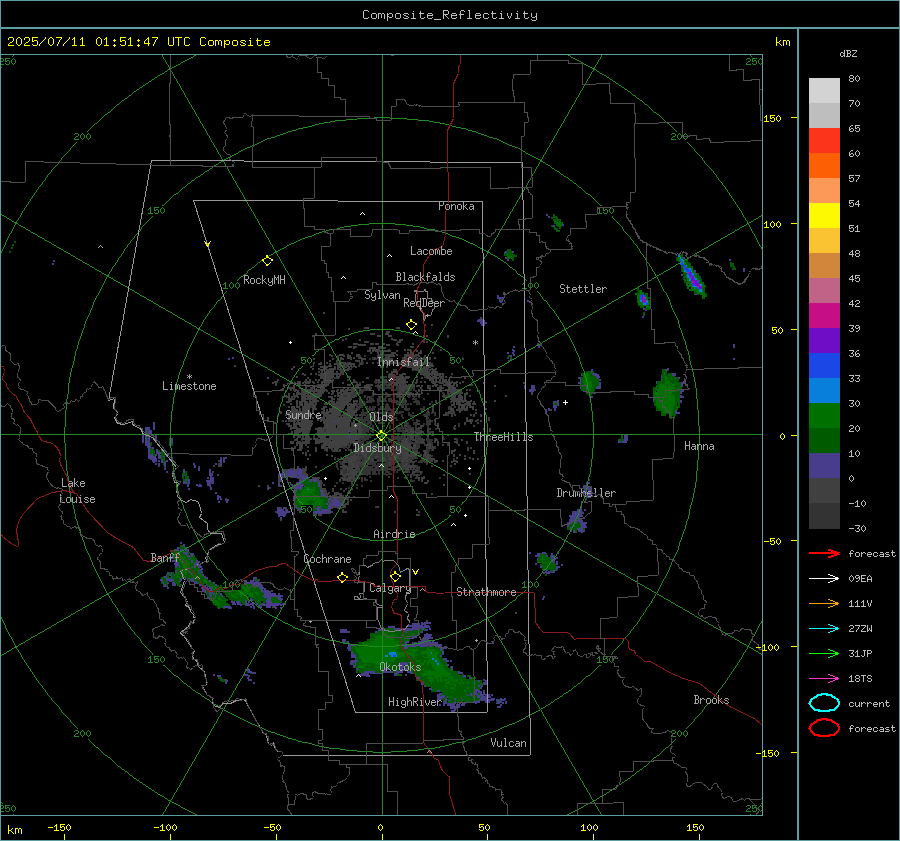The image size is (900, 841).
Task: Select the Didsbury label near radar center
Action: [377, 448]
